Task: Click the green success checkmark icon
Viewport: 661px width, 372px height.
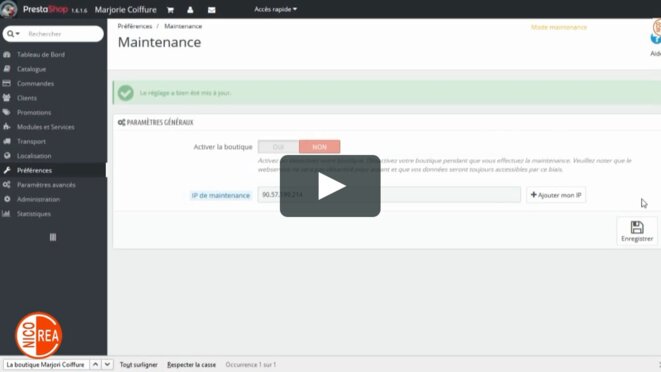Action: point(126,93)
